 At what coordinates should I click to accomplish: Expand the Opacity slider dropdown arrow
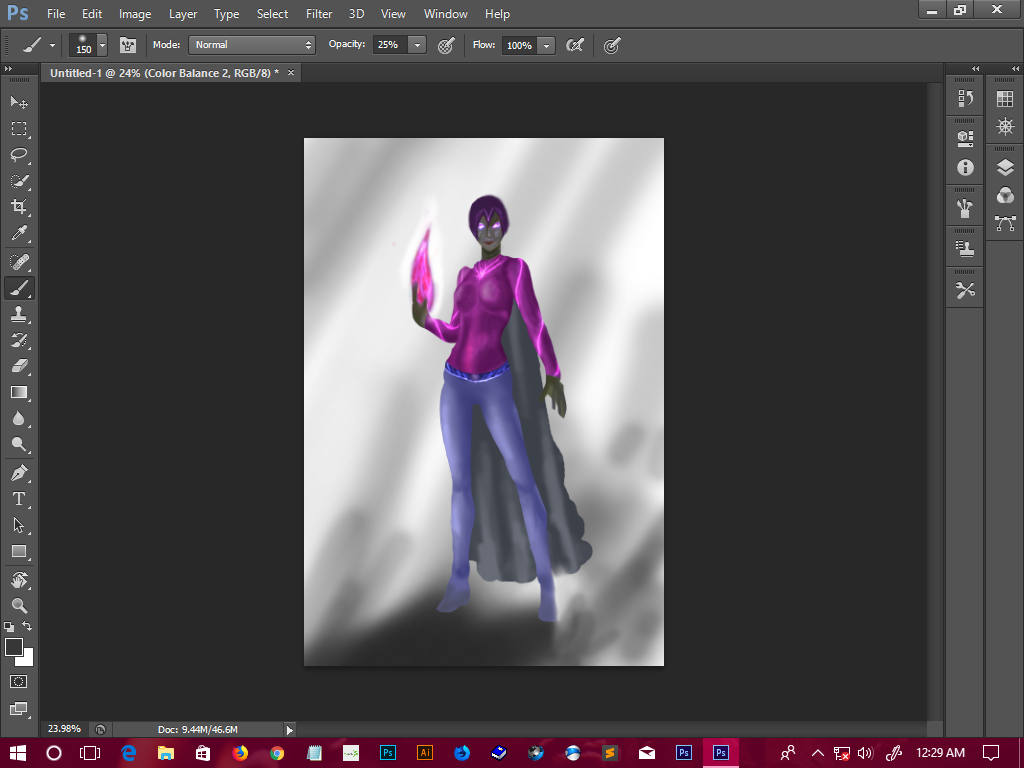click(417, 45)
